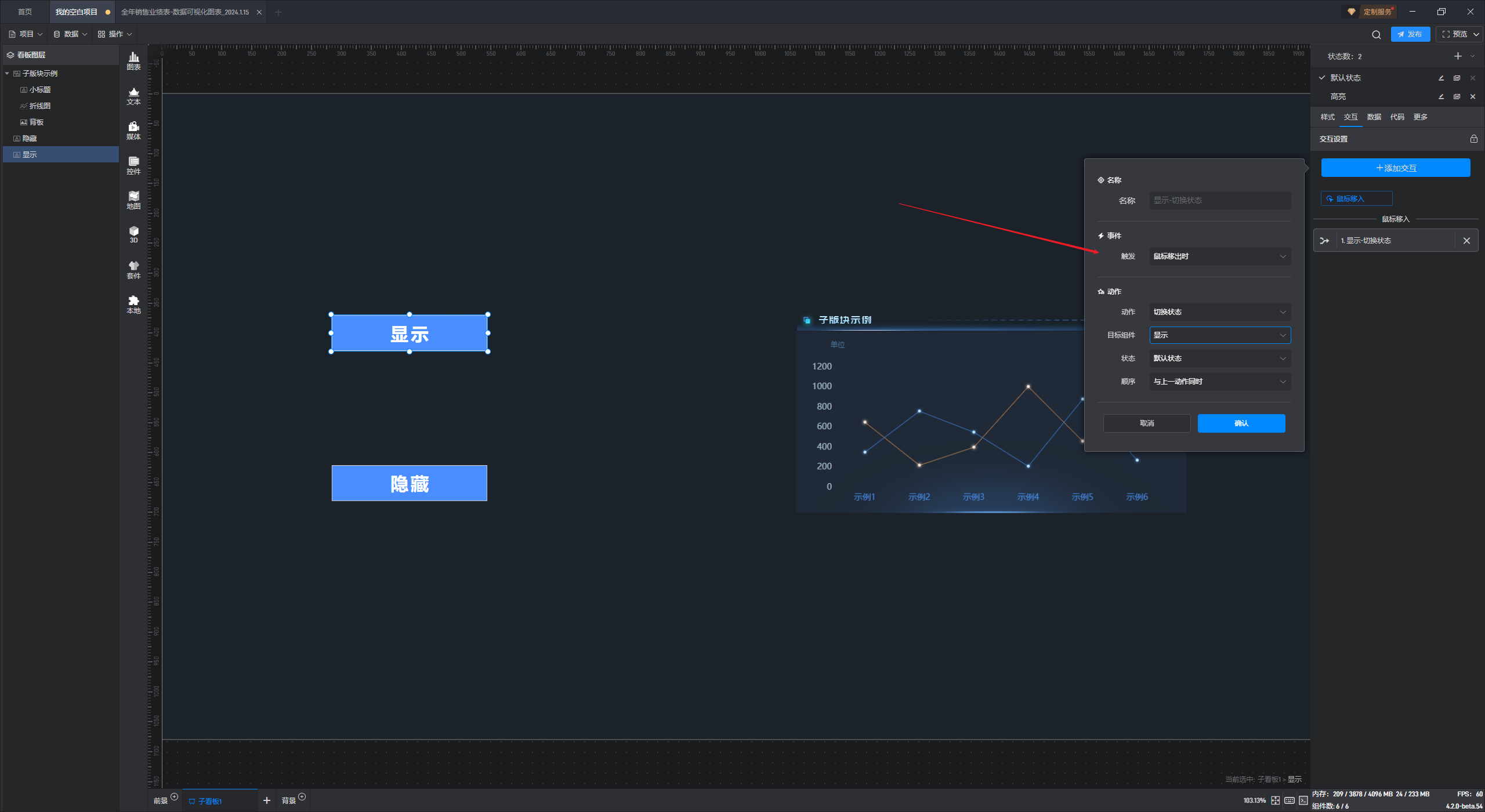
Task: Expand the 目标组件 dropdown showing 显示
Action: pos(1219,335)
